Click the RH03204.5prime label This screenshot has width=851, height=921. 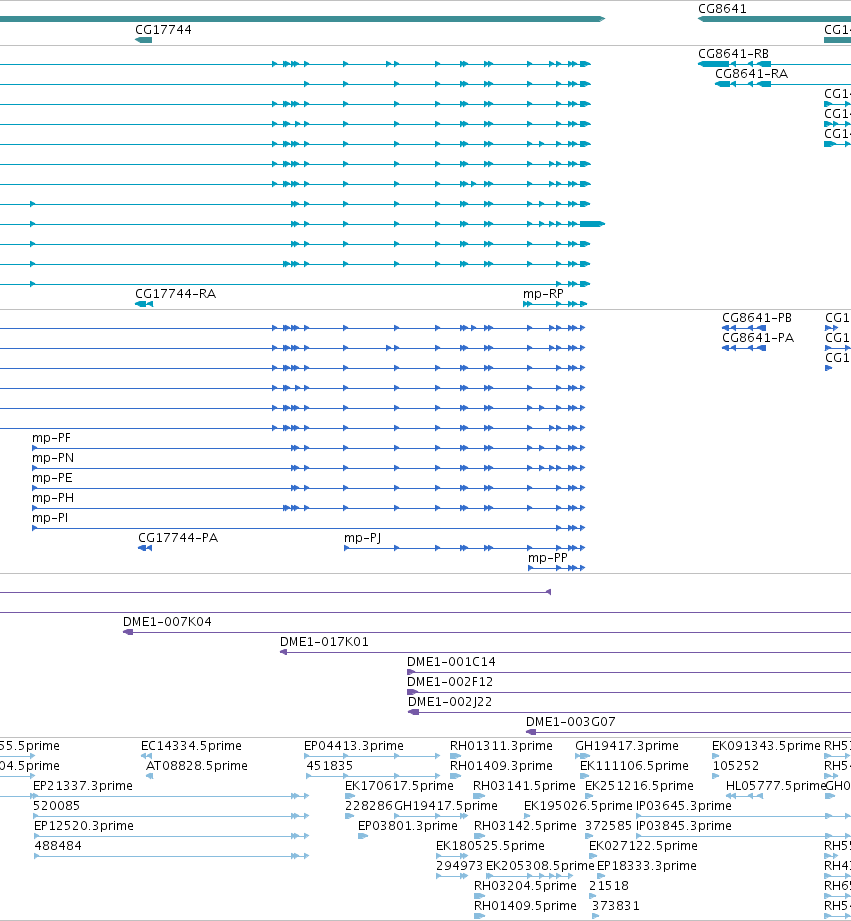pos(525,886)
